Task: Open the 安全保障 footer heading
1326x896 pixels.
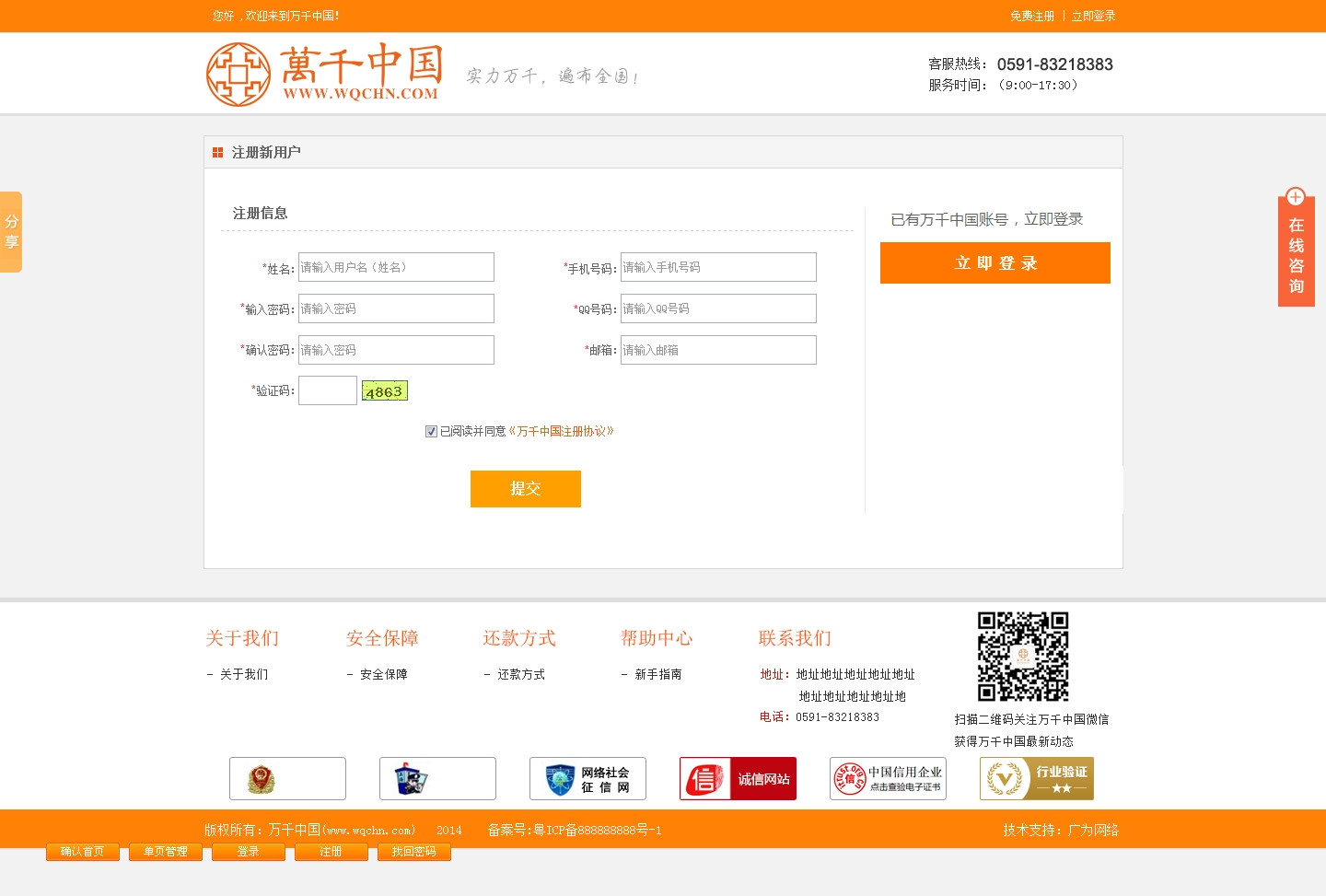Action: point(382,638)
